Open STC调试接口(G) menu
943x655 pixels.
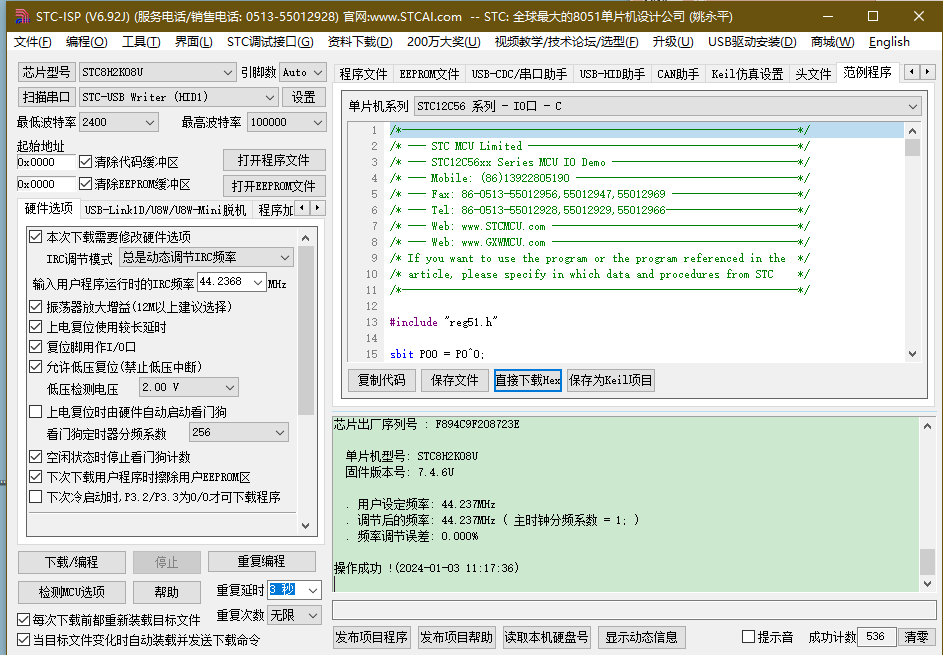point(270,42)
